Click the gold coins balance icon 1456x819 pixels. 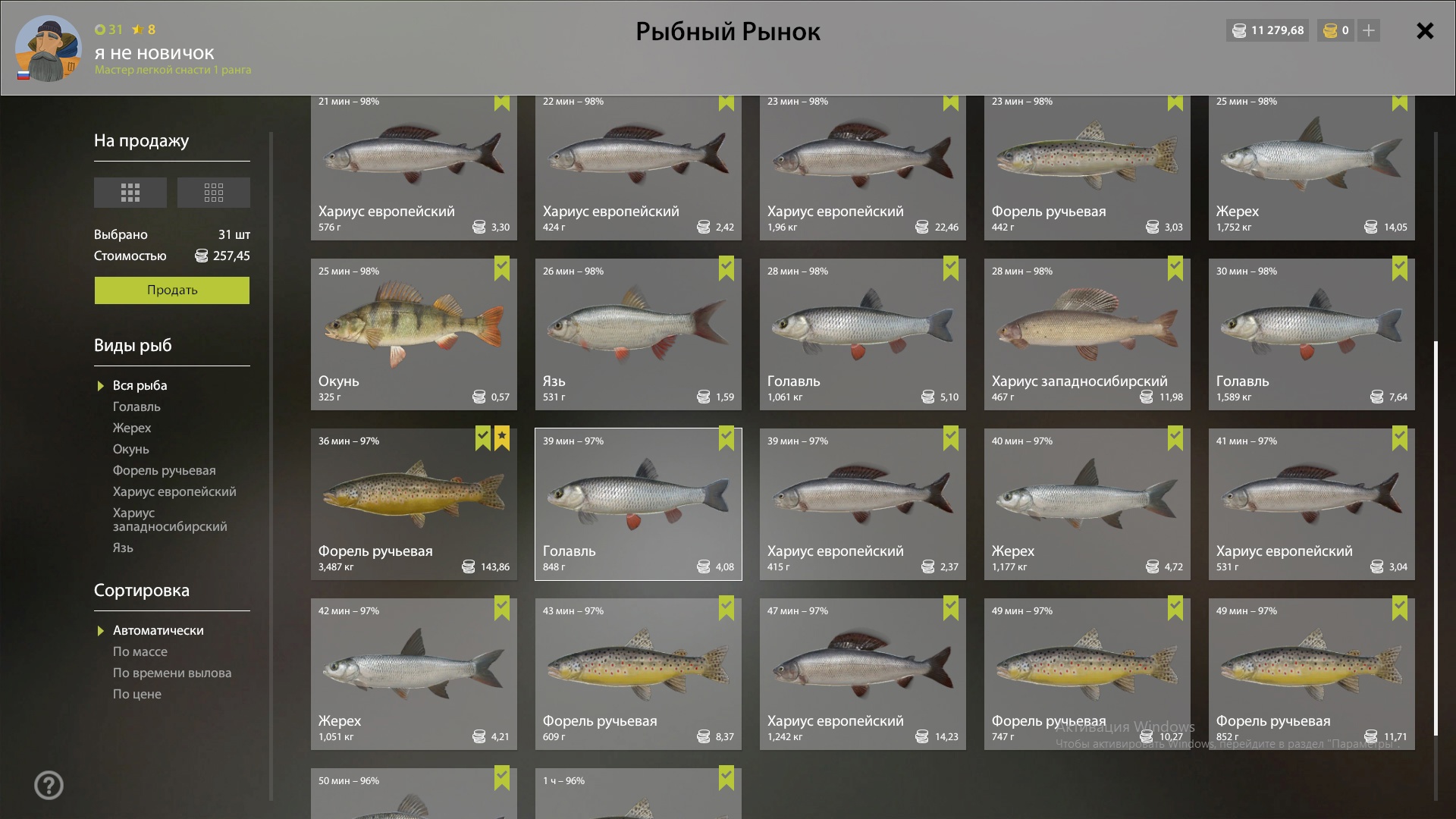tap(1330, 30)
